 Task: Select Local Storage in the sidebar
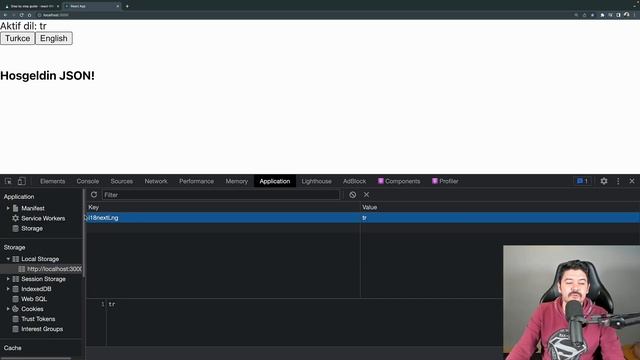(x=40, y=259)
